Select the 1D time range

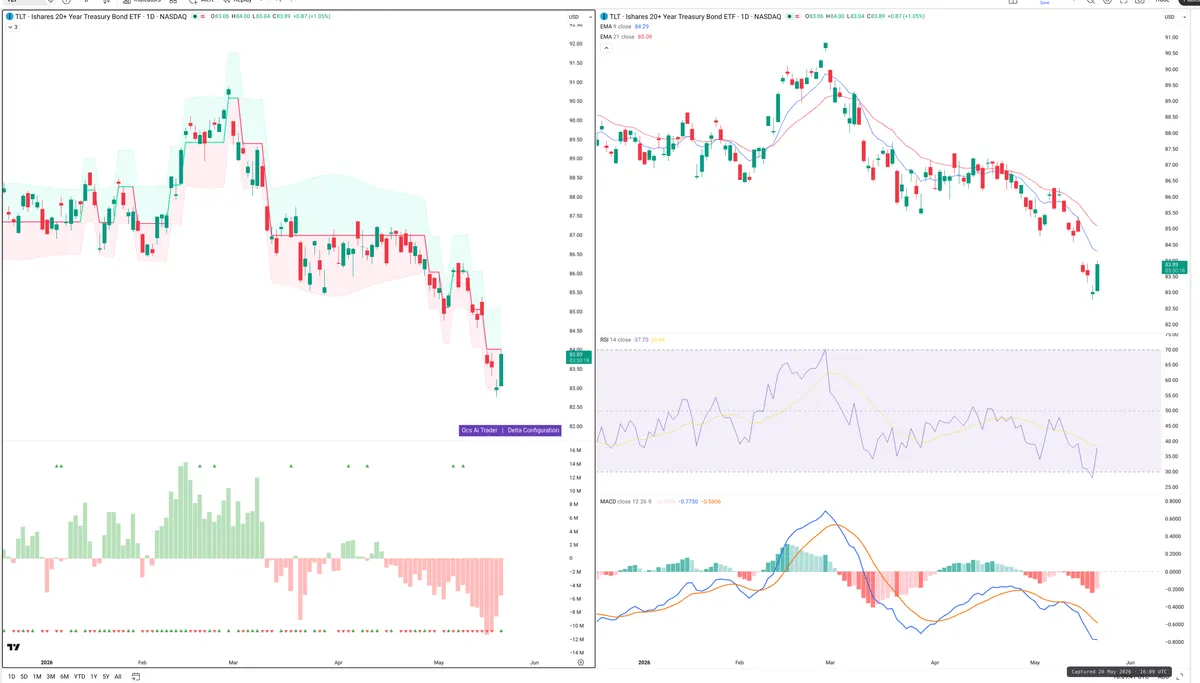click(11, 677)
